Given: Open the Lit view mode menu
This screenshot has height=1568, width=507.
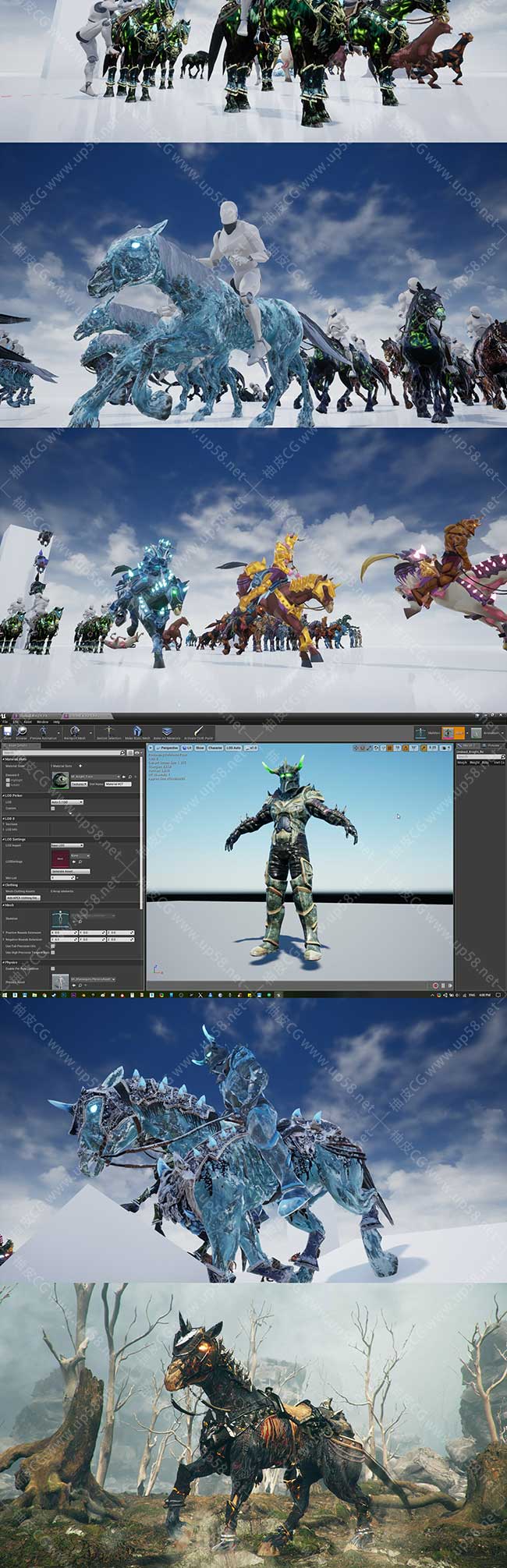Looking at the screenshot, I should point(187,748).
